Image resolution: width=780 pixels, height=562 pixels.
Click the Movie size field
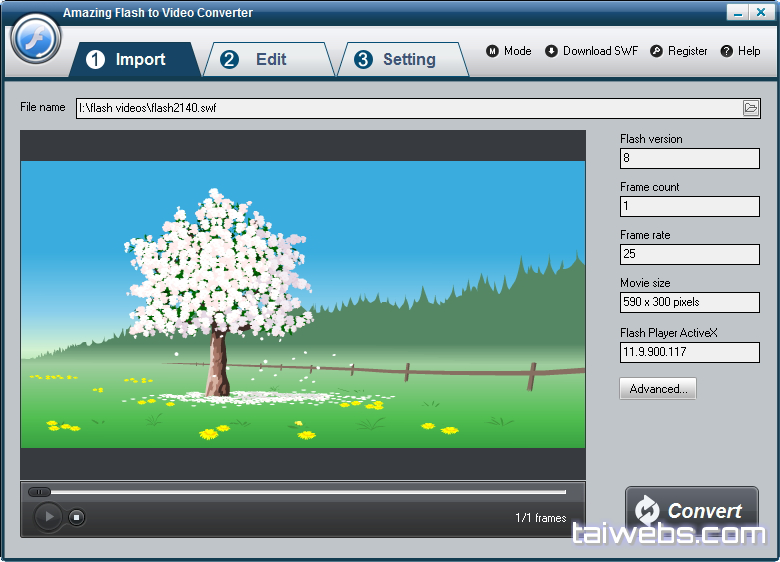pyautogui.click(x=689, y=302)
